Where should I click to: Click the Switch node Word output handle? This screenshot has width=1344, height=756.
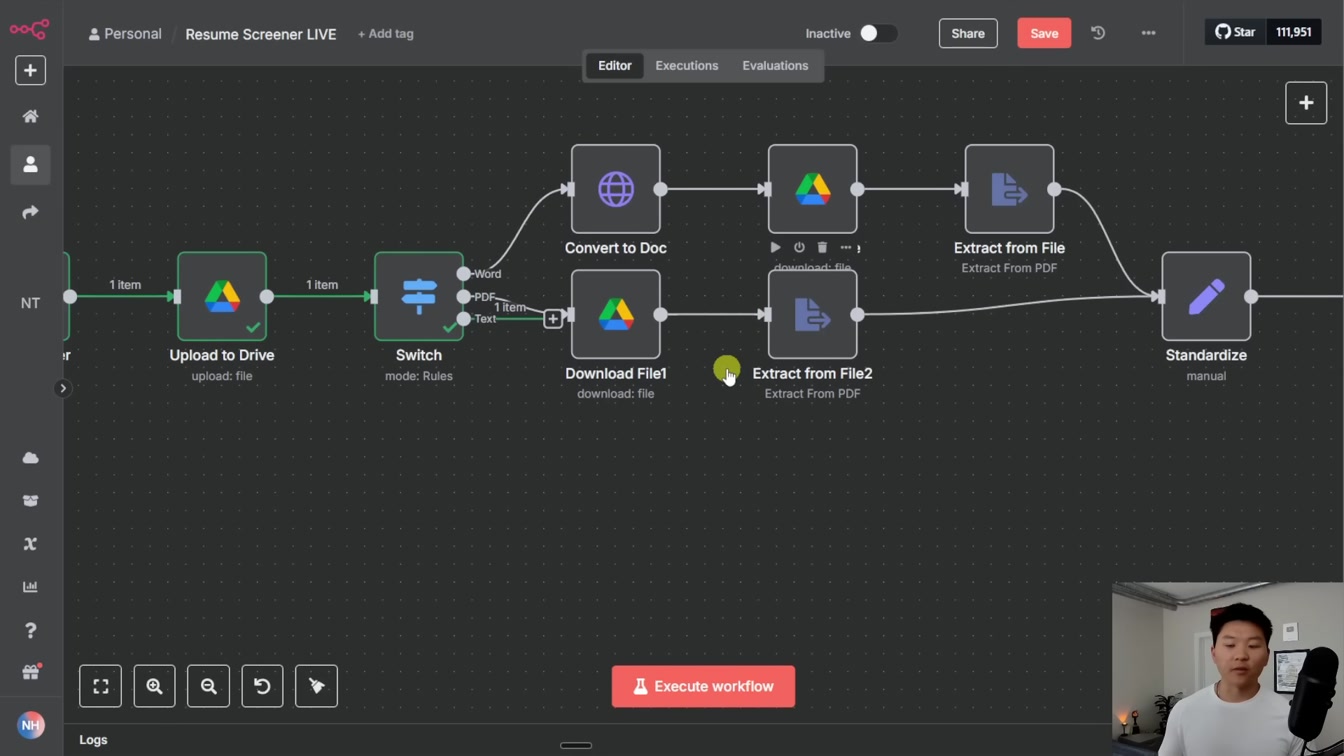click(x=464, y=274)
